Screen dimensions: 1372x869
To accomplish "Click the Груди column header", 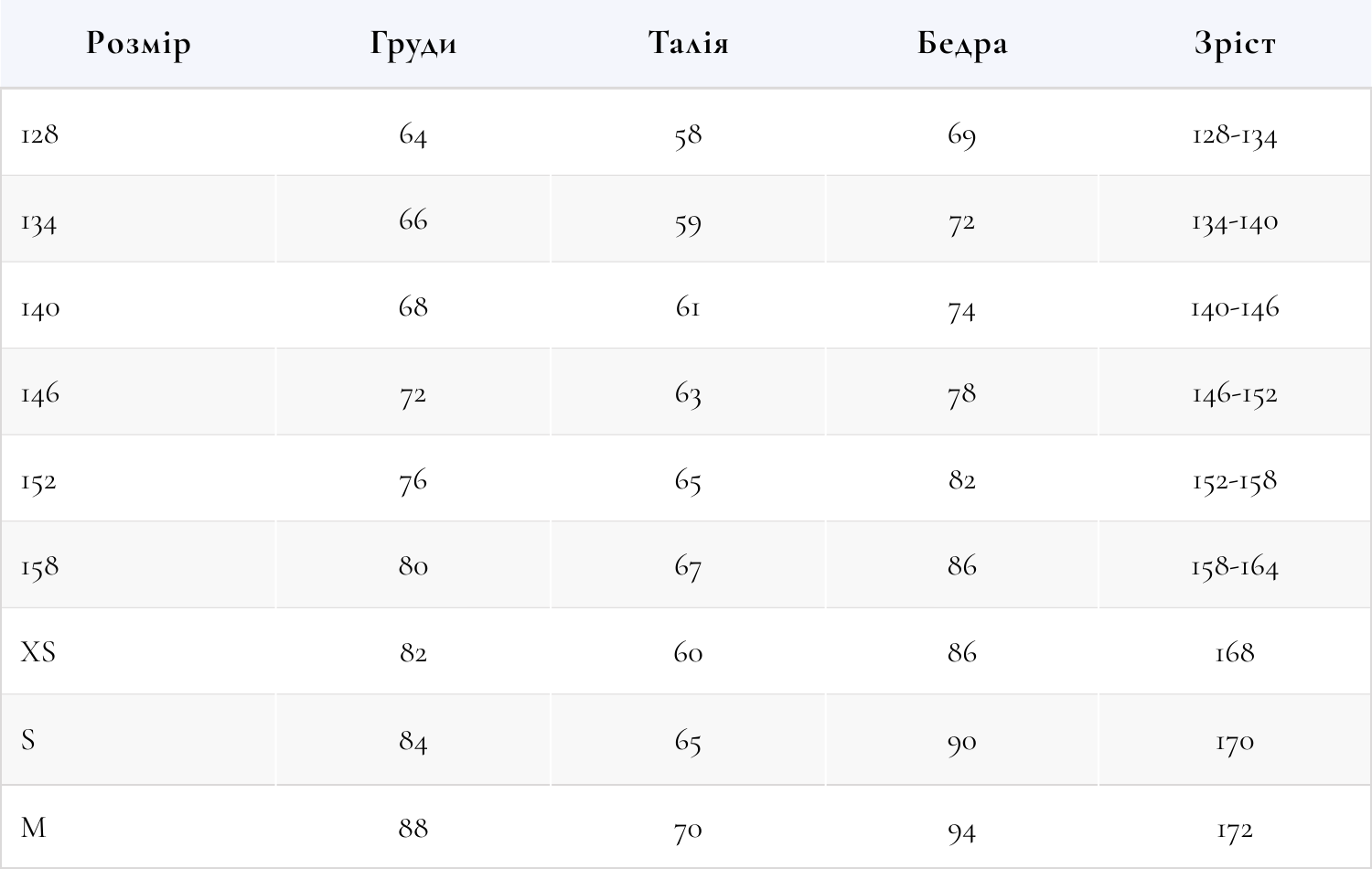I will click(413, 43).
